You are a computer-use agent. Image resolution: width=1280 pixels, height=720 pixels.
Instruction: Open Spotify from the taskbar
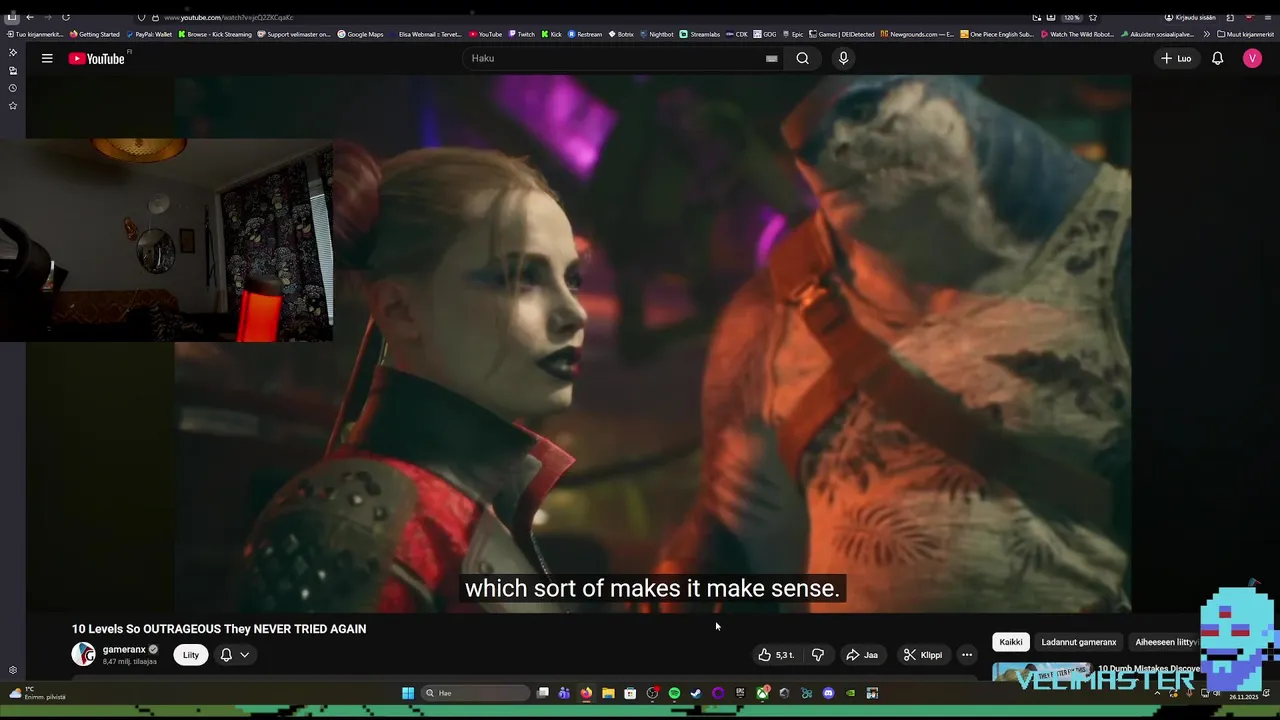[674, 693]
